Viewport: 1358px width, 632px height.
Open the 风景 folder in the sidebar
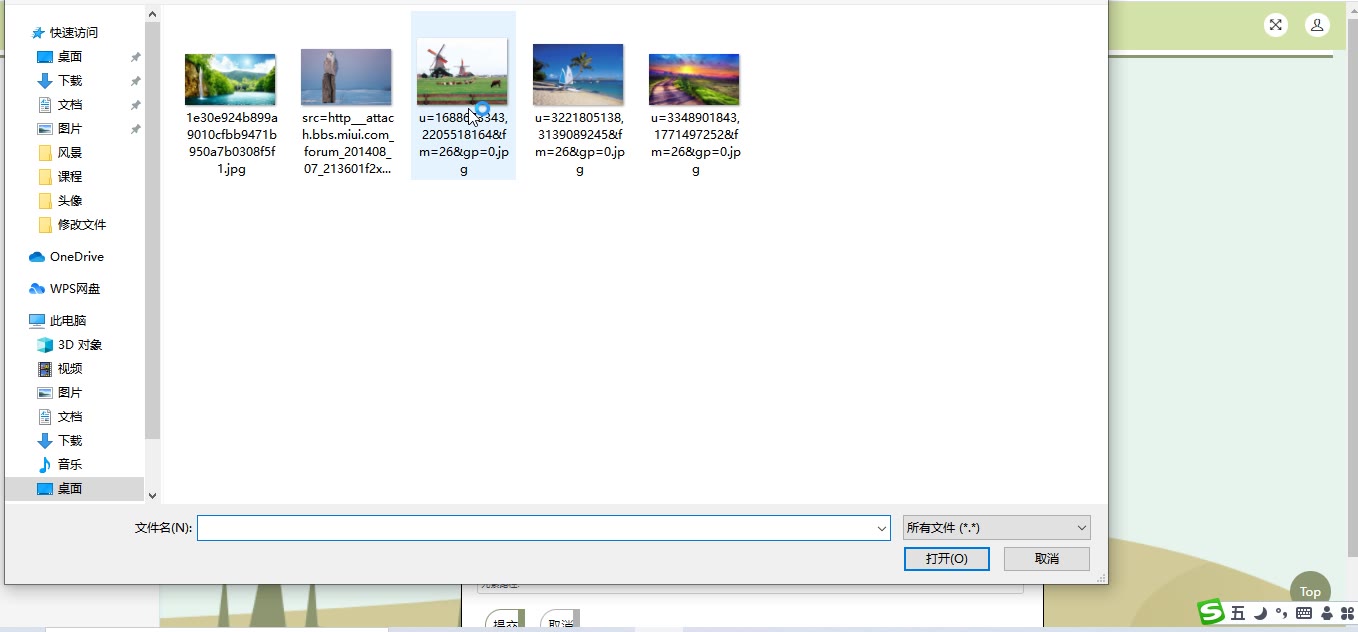pos(60,153)
